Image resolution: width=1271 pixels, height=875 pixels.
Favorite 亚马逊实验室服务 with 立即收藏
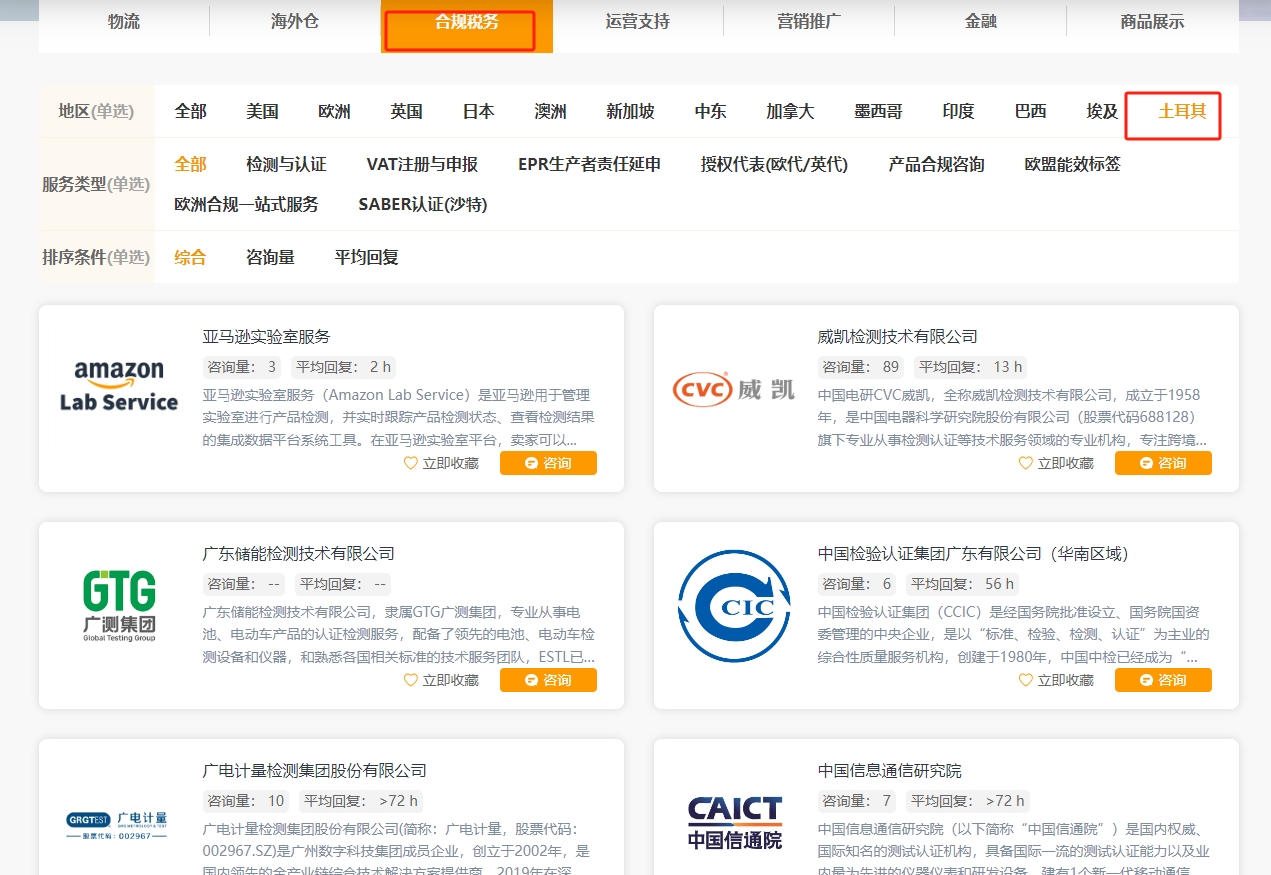[x=441, y=463]
